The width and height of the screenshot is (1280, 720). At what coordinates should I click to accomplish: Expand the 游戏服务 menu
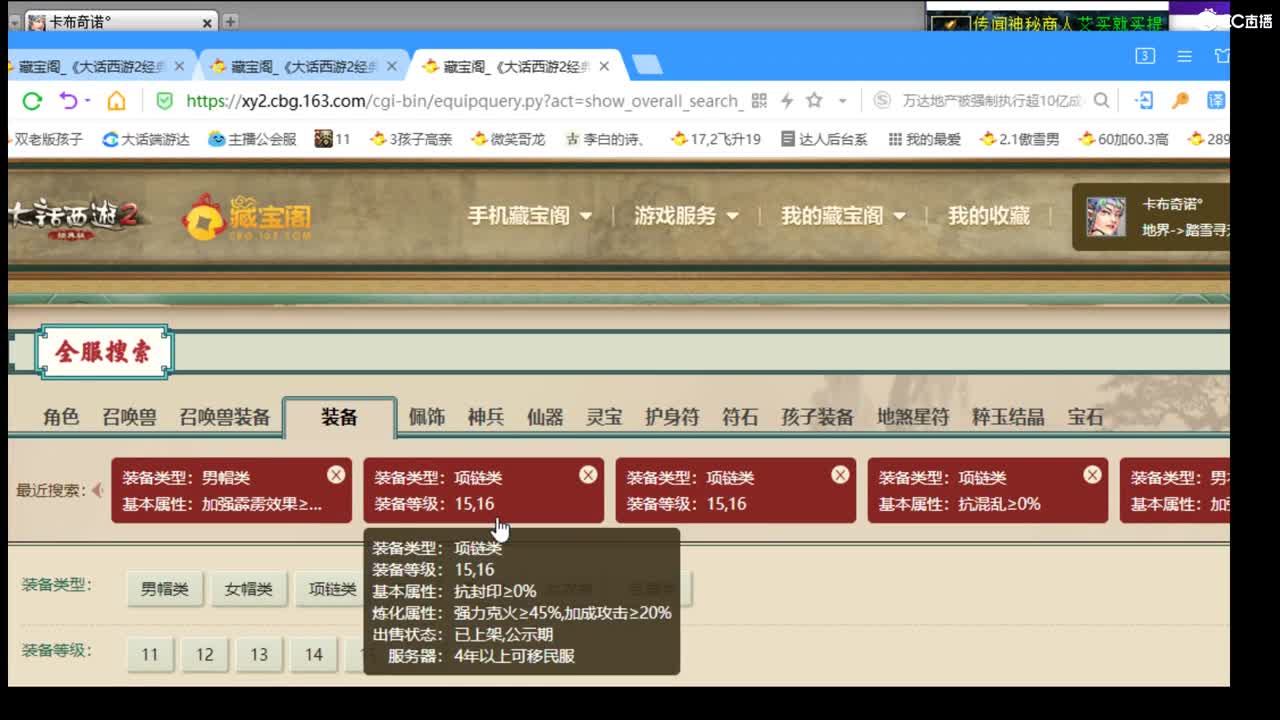pyautogui.click(x=686, y=216)
